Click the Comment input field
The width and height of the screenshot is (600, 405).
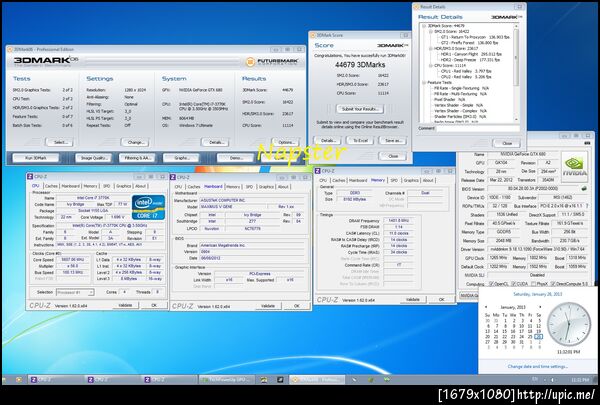tap(478, 129)
